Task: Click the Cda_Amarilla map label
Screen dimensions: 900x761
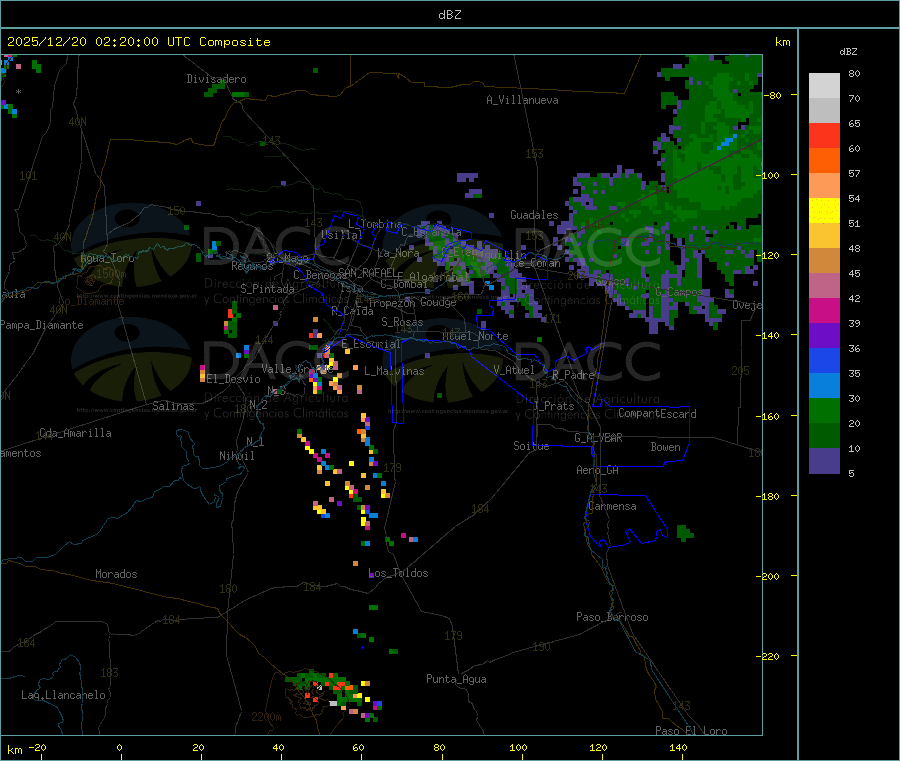Action: pyautogui.click(x=75, y=433)
